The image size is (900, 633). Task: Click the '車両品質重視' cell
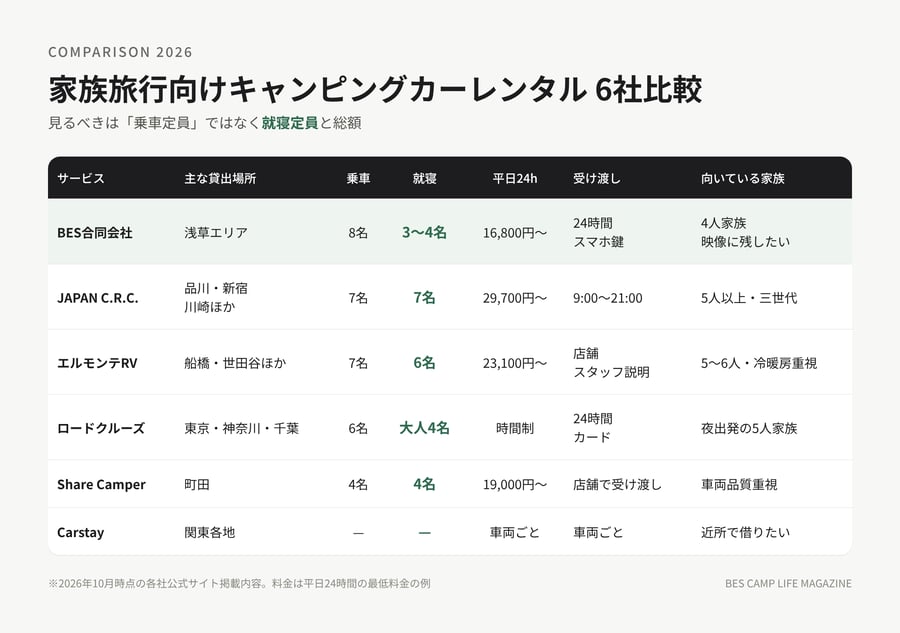(x=739, y=484)
